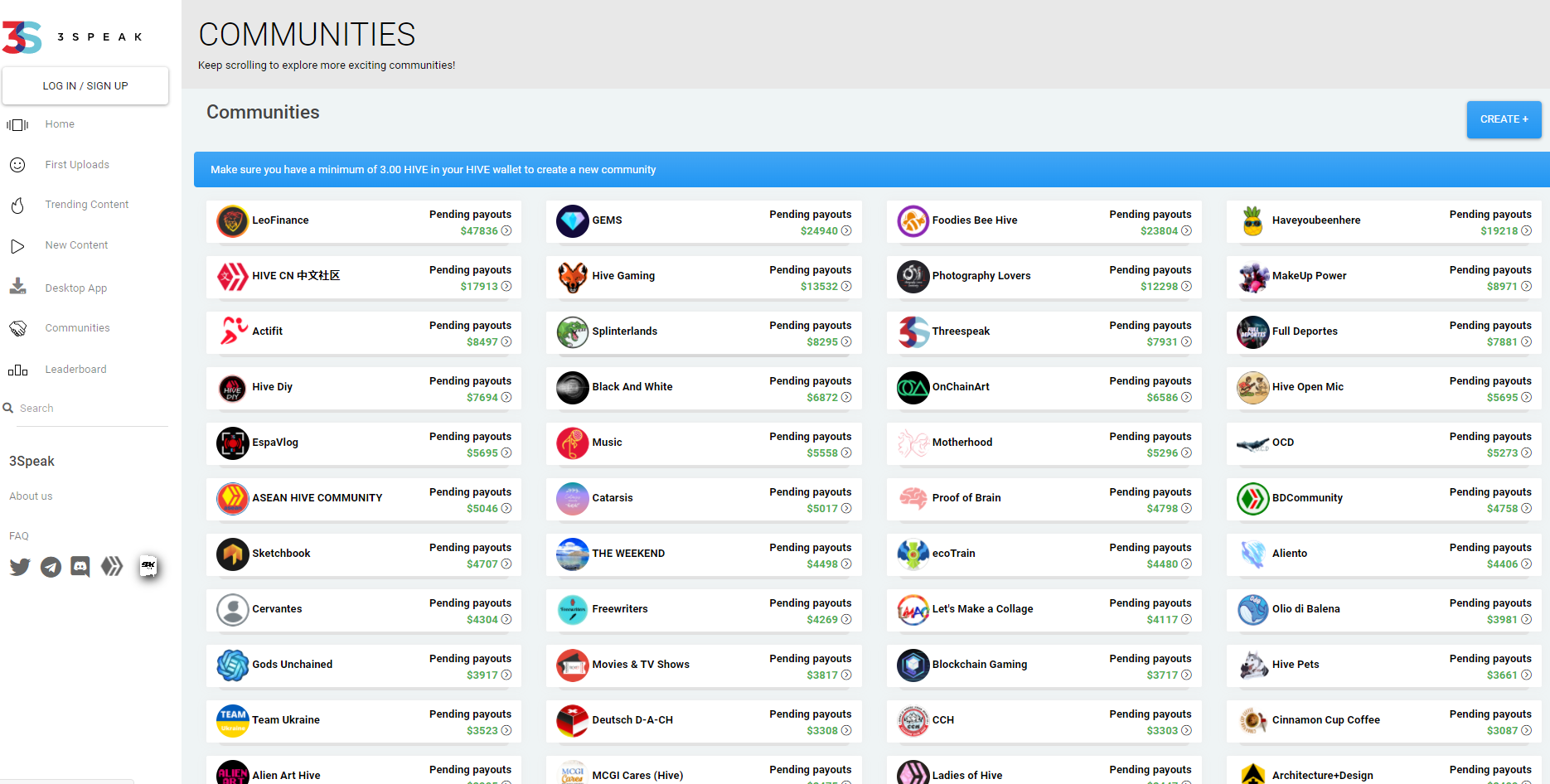Open the Proof of Brain community
The width and height of the screenshot is (1550, 784).
[x=1044, y=499]
